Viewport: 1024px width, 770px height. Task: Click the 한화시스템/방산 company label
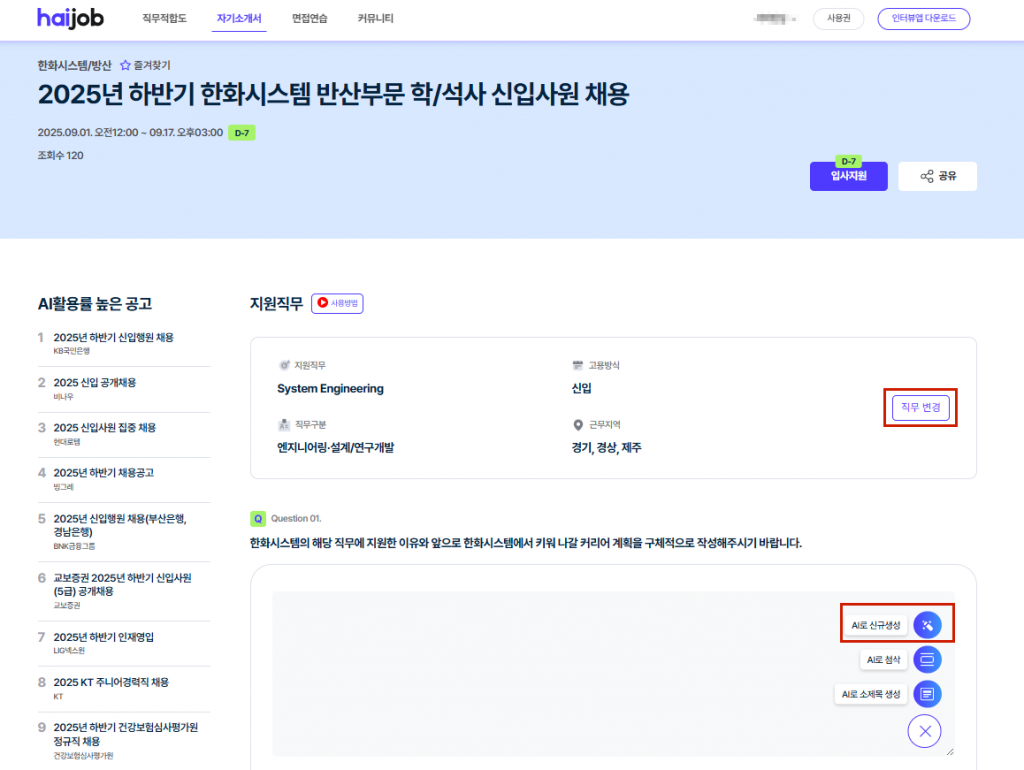coord(74,65)
